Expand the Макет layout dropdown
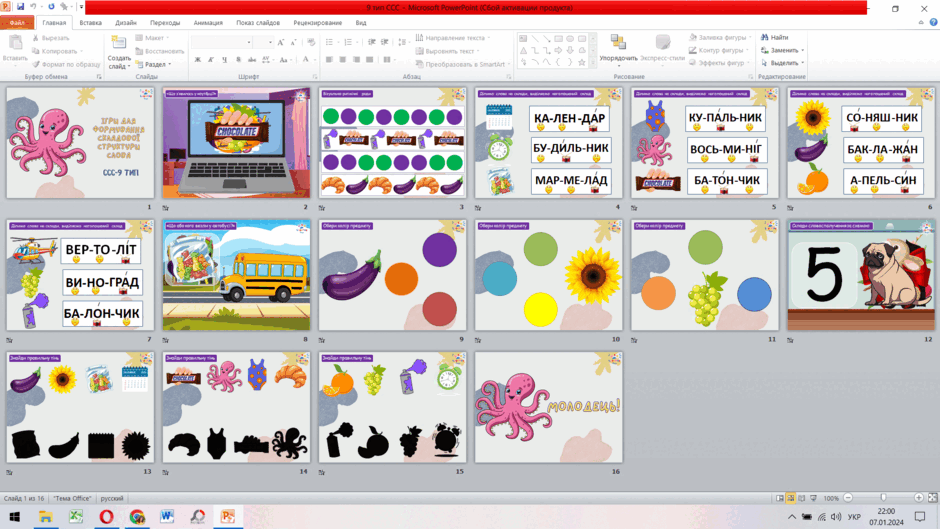 pyautogui.click(x=152, y=38)
